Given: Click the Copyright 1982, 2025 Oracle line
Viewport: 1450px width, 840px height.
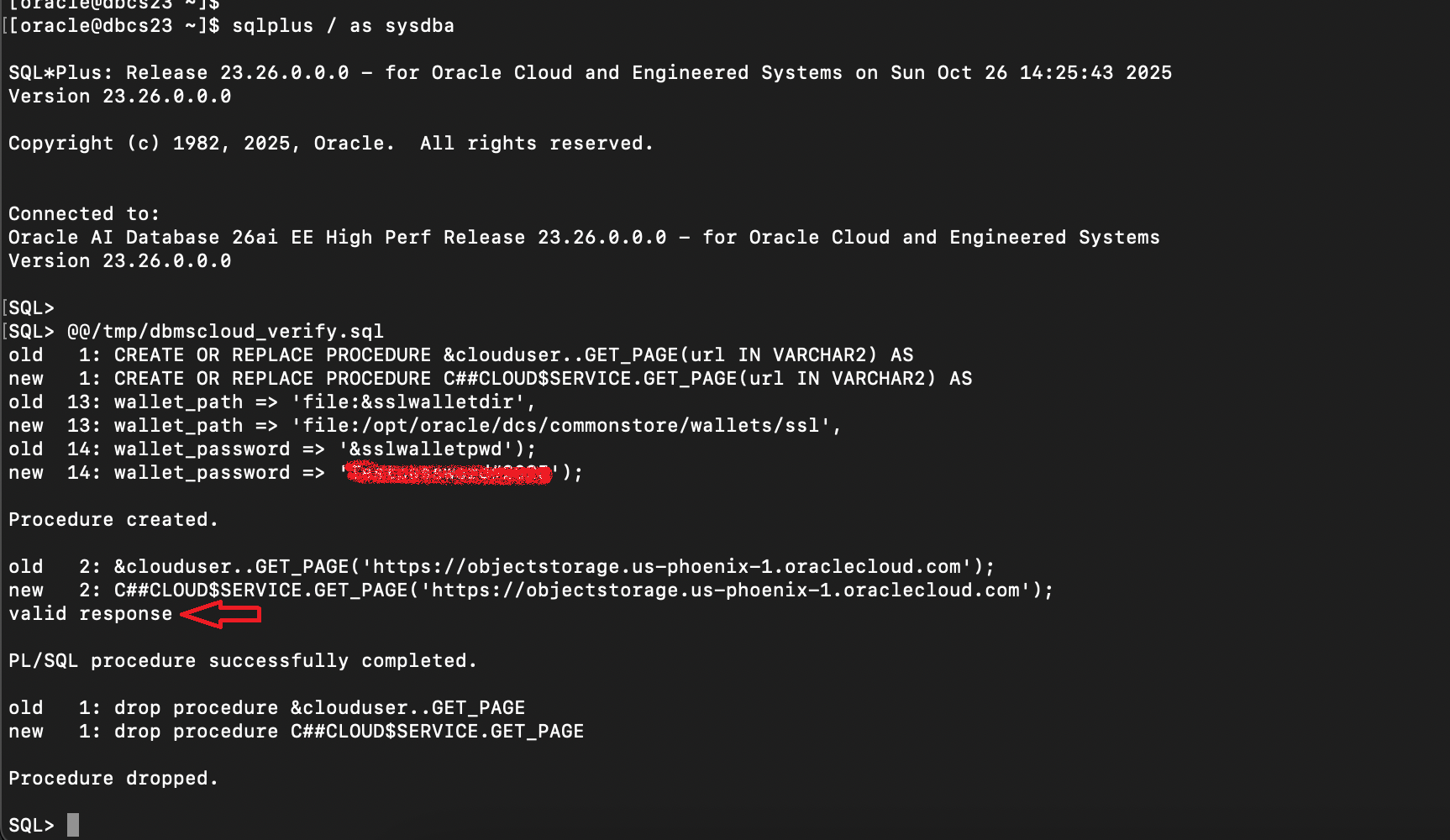Looking at the screenshot, I should pyautogui.click(x=330, y=144).
